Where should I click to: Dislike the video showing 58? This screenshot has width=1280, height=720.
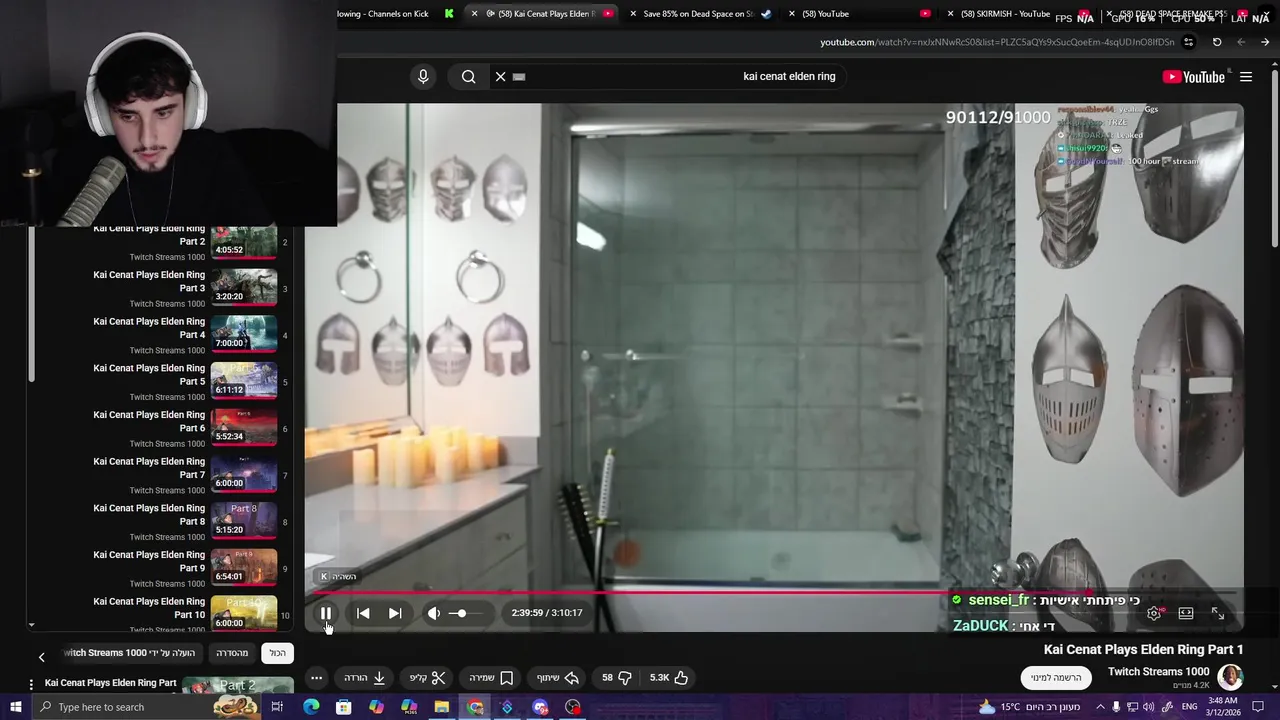pyautogui.click(x=617, y=677)
